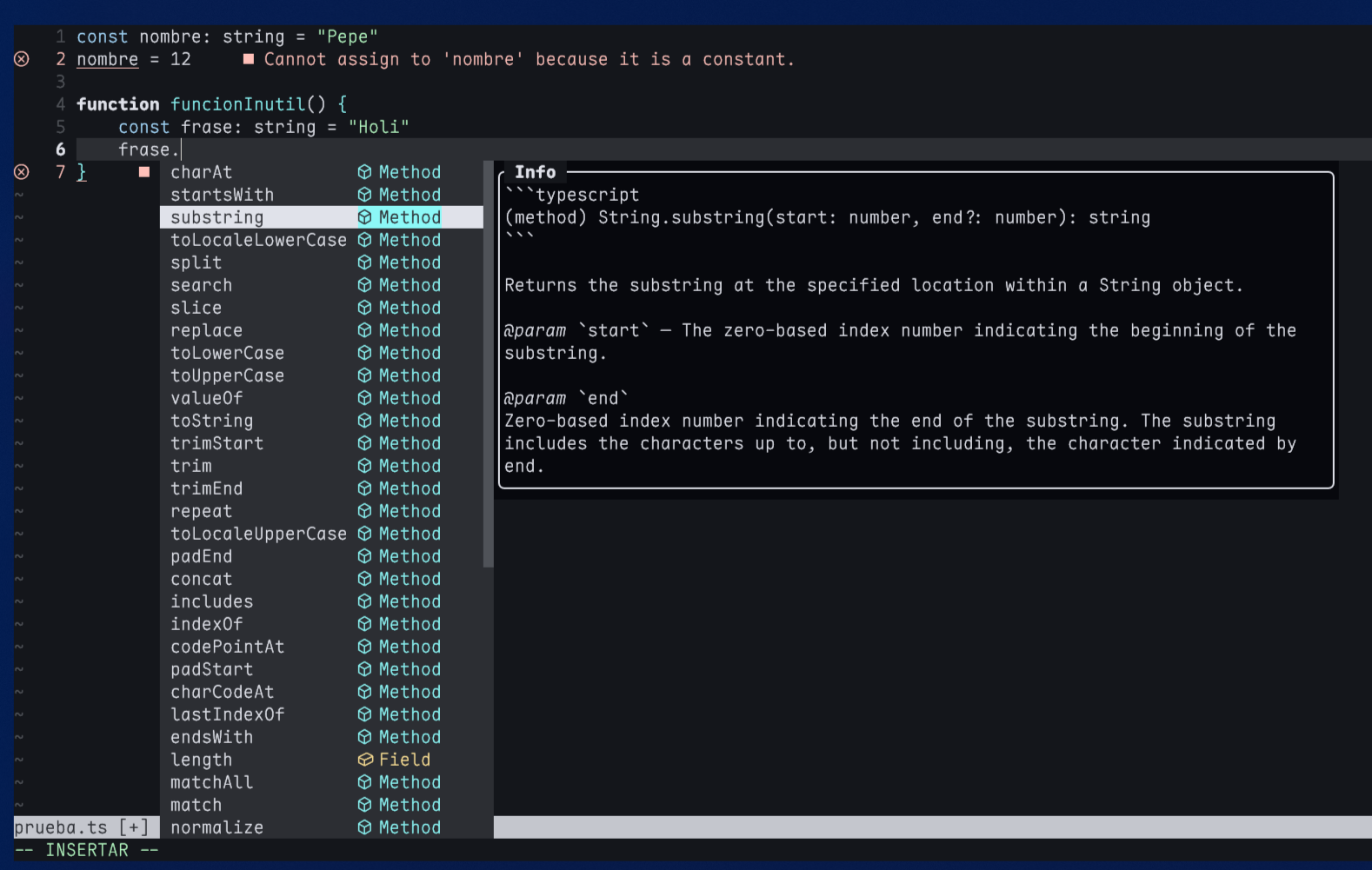The image size is (1372, 870).
Task: Click the Method icon next to normalize
Action: [x=364, y=827]
